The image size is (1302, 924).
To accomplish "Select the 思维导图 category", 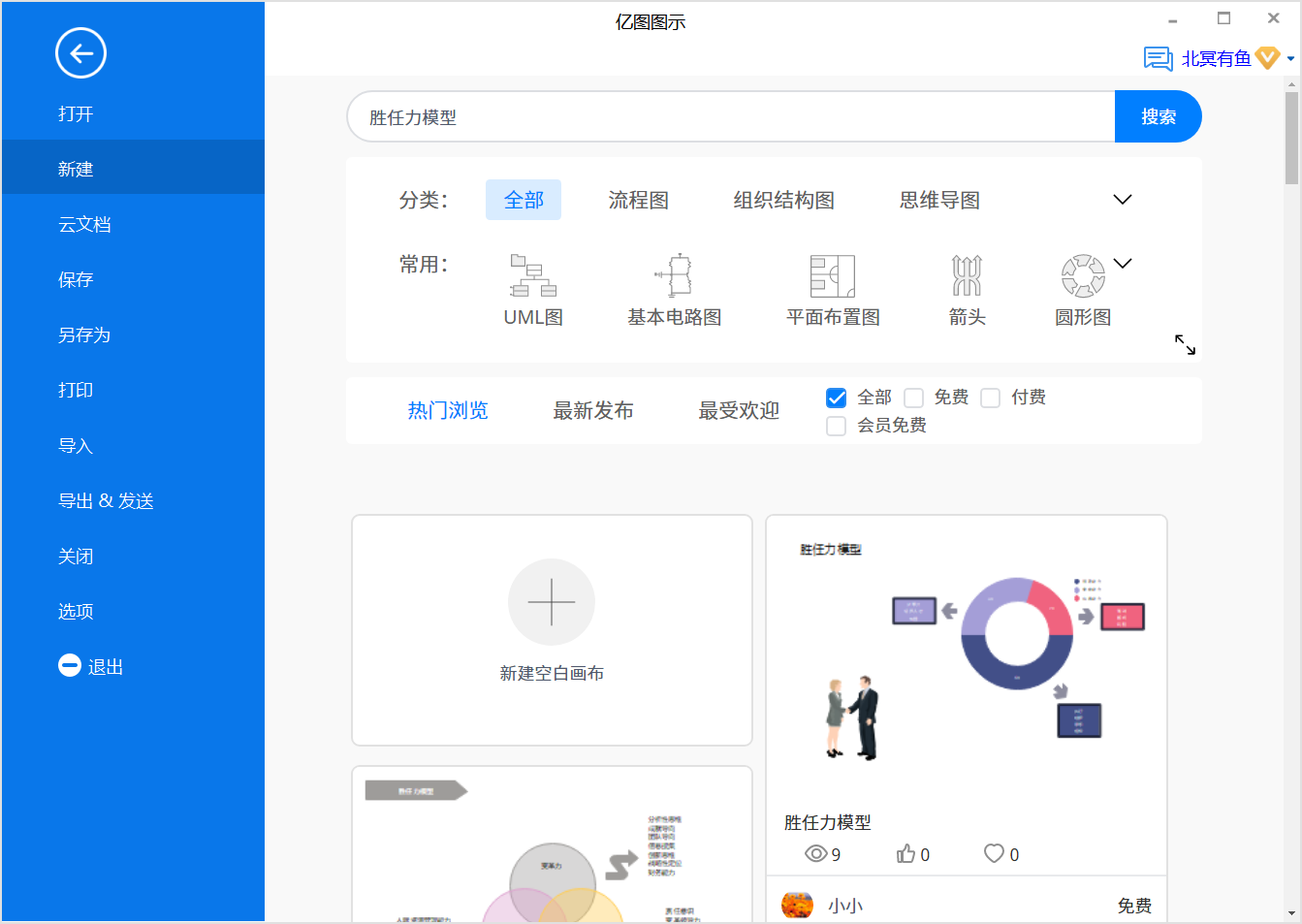I will (939, 200).
